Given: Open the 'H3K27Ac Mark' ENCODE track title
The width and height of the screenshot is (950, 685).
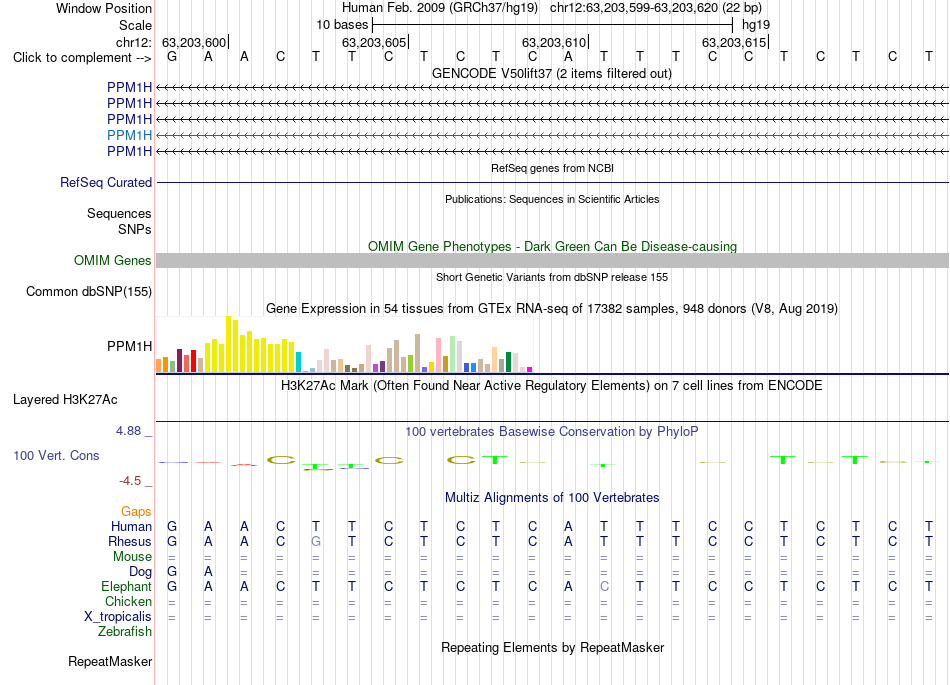Looking at the screenshot, I should (x=552, y=386).
